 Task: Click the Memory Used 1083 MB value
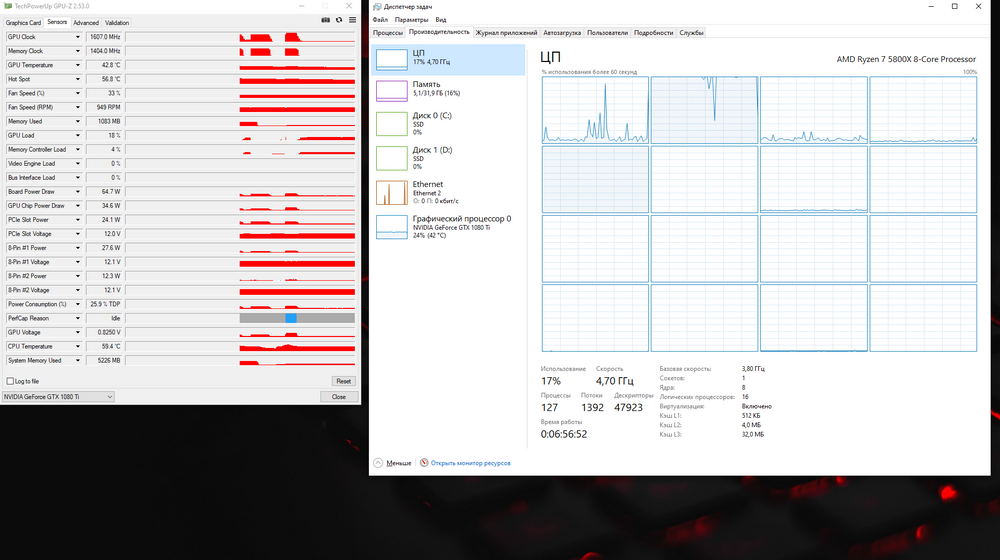[104, 121]
